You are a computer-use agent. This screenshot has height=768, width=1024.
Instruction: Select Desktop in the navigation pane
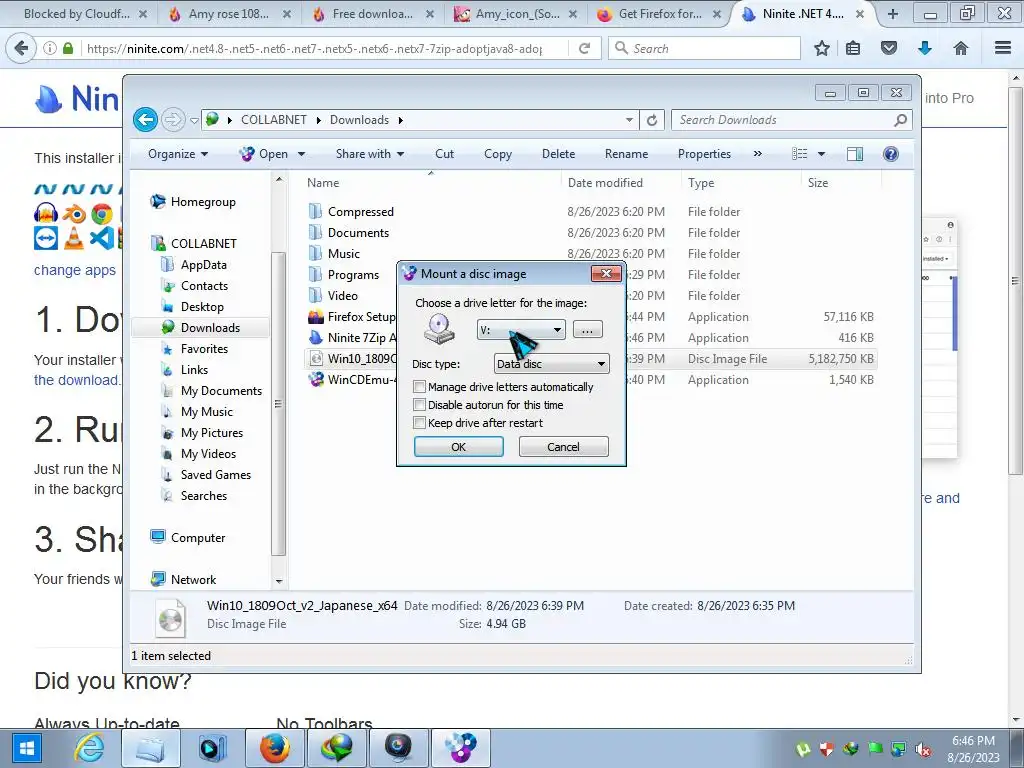pyautogui.click(x=202, y=307)
